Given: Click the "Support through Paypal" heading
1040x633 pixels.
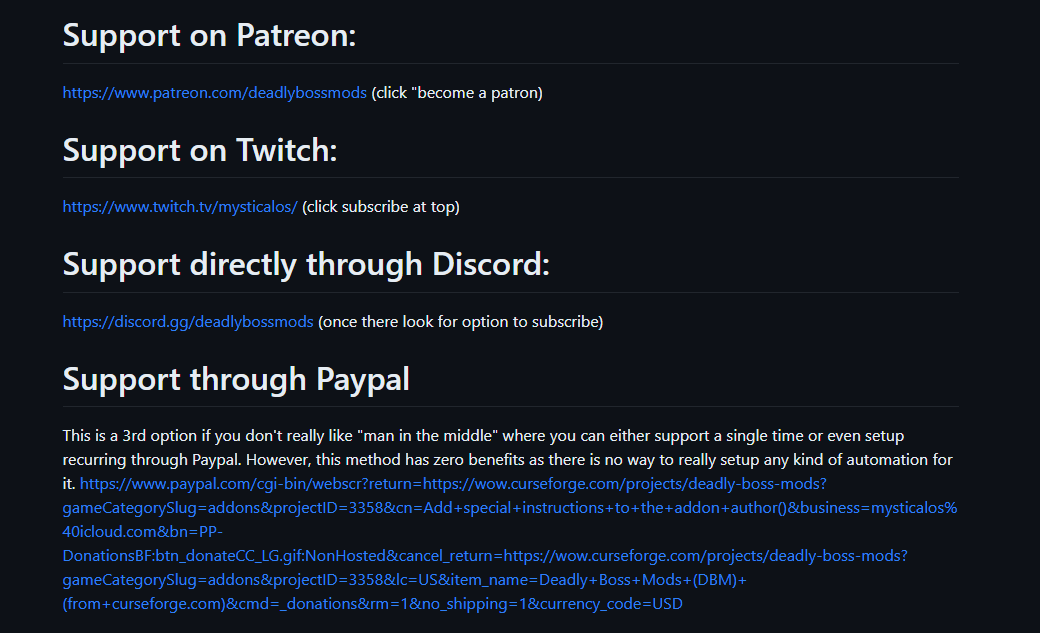Looking at the screenshot, I should click(x=236, y=379).
